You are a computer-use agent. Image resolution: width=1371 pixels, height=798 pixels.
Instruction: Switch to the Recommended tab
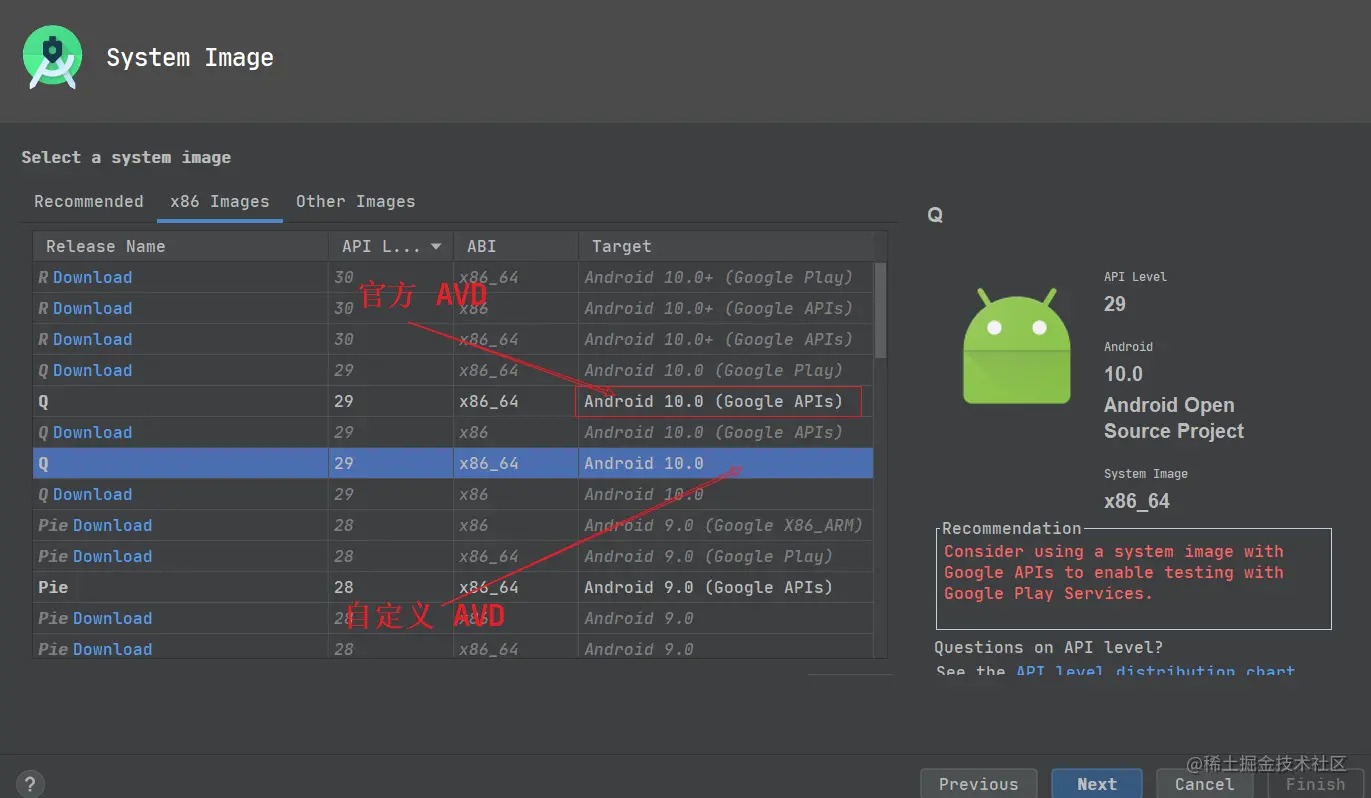point(89,201)
